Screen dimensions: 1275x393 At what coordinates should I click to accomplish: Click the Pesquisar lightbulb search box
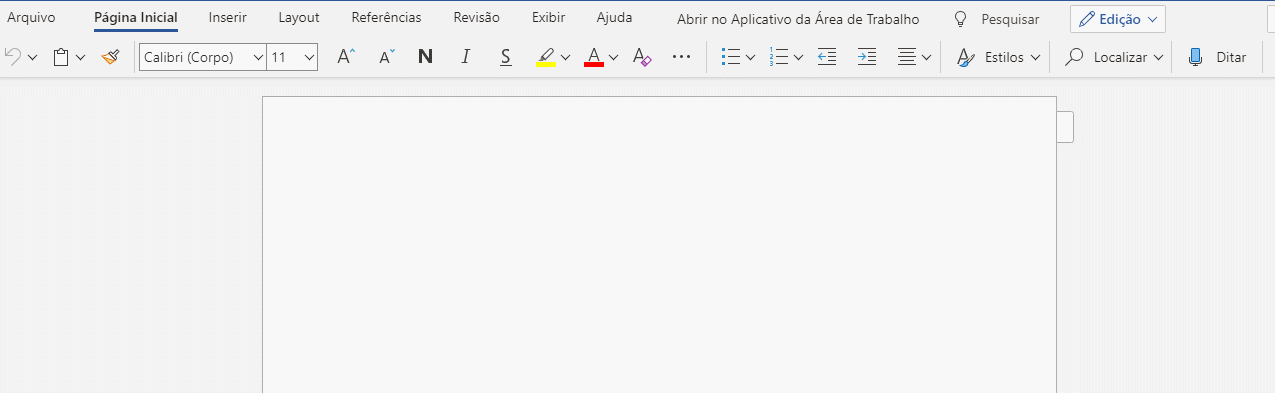[996, 19]
